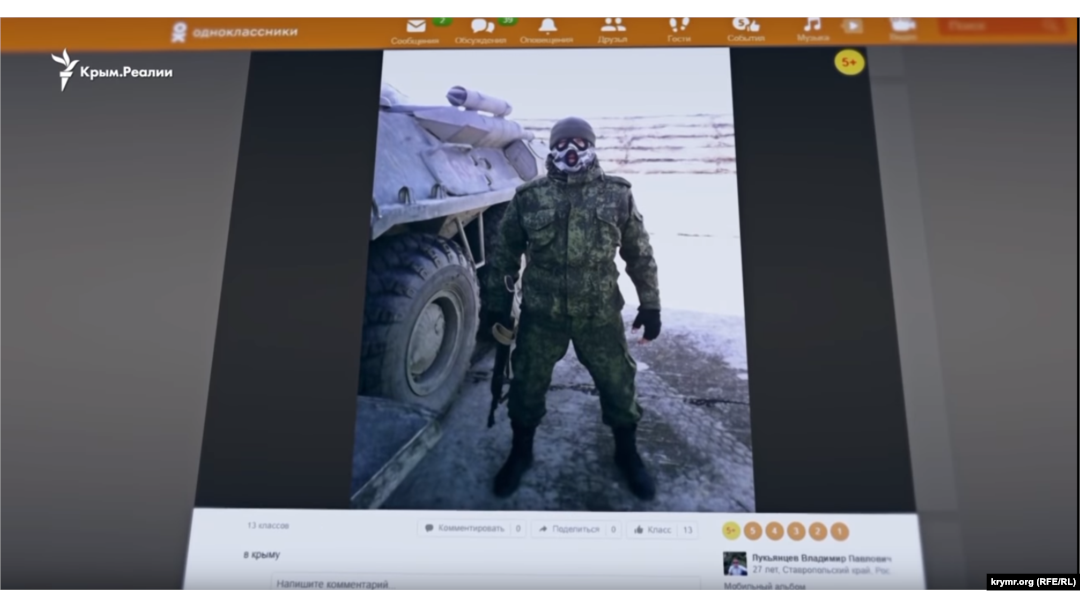Open Оповещения notifications bell
Image resolution: width=1080 pixels, height=608 pixels.
pos(547,32)
